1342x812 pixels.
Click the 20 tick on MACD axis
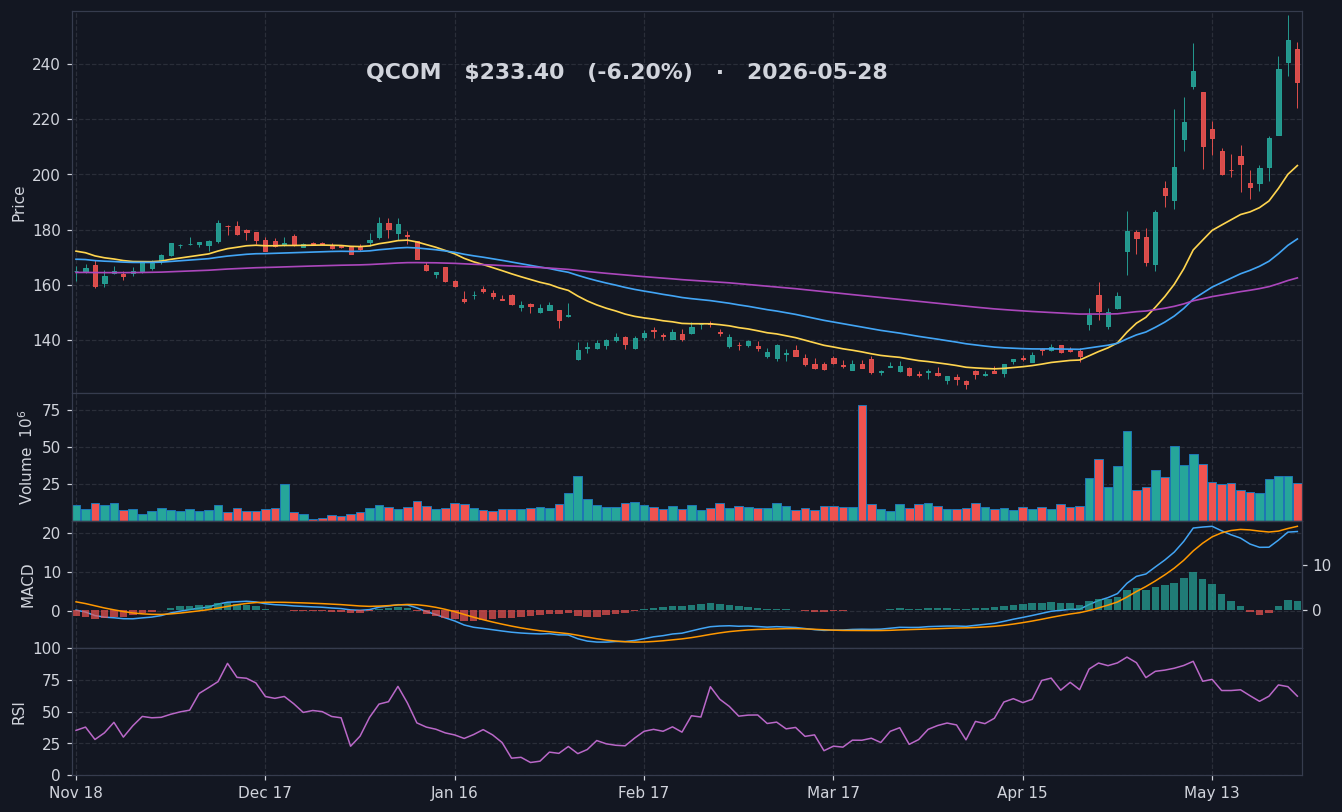pyautogui.click(x=52, y=534)
